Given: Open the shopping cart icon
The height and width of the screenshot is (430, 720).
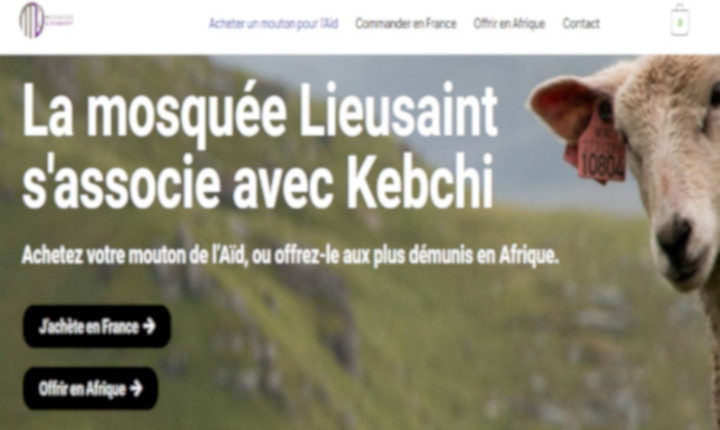Looking at the screenshot, I should pos(680,20).
